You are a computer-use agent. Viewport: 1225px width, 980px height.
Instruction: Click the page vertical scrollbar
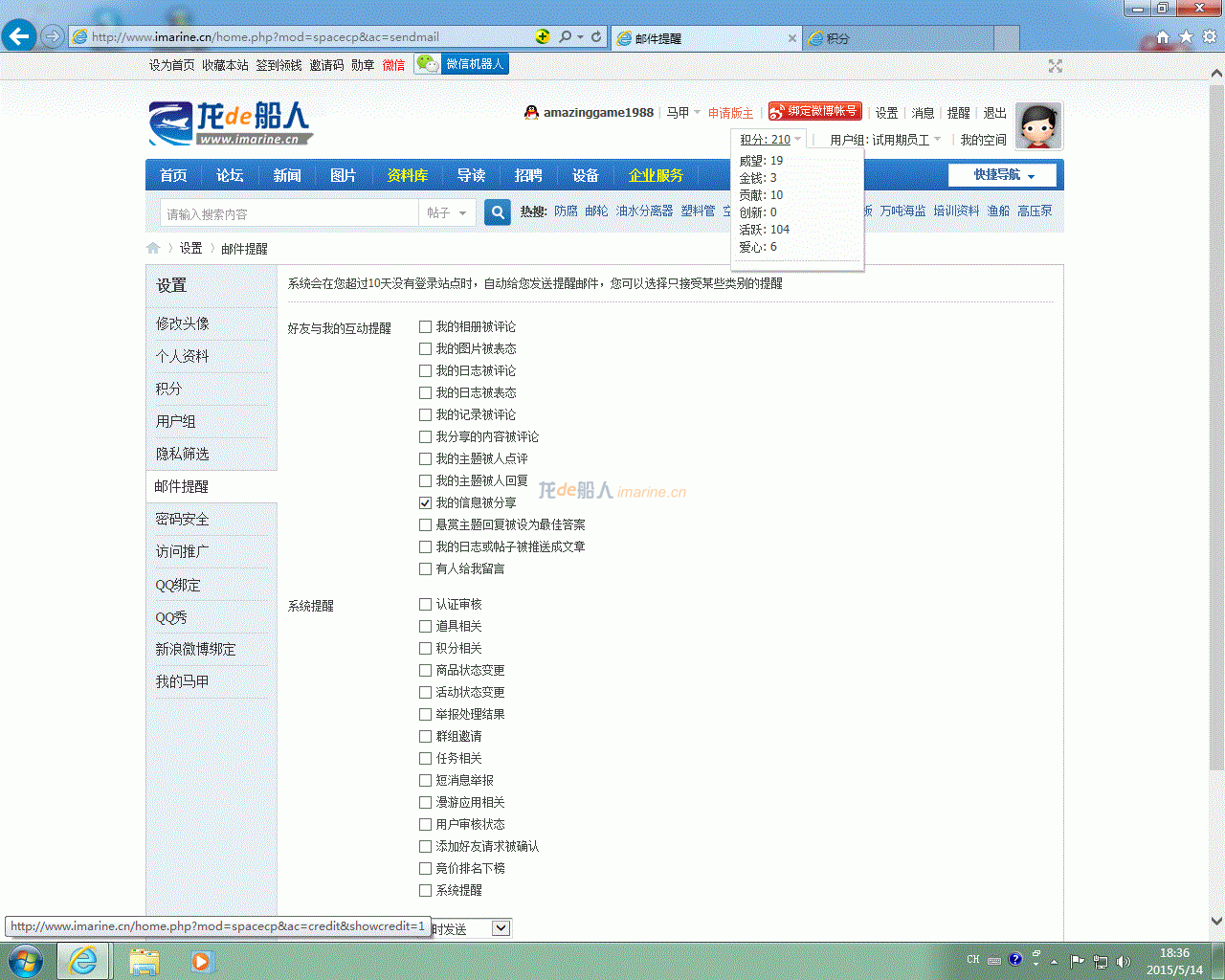[1216, 429]
